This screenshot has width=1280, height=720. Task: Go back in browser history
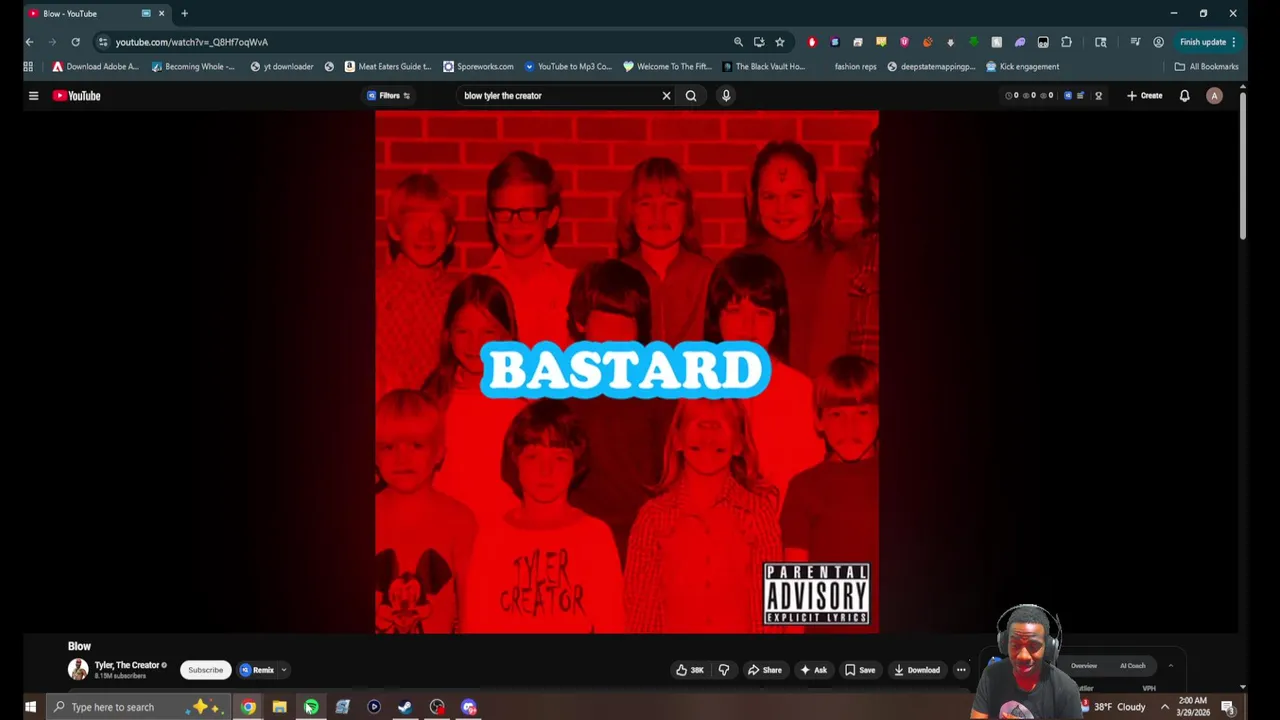click(x=29, y=42)
